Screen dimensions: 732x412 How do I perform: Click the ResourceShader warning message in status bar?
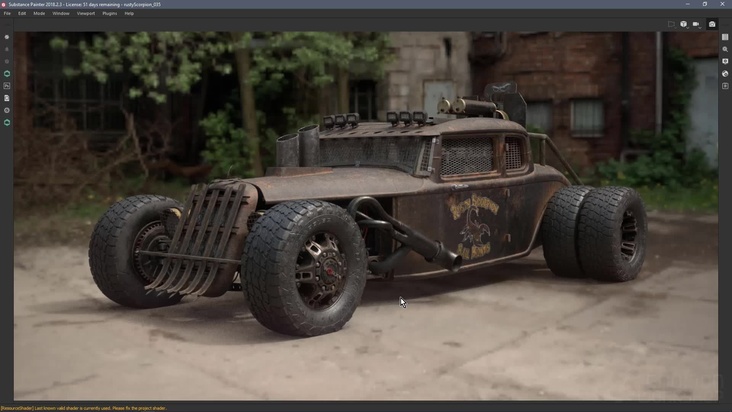click(x=84, y=408)
